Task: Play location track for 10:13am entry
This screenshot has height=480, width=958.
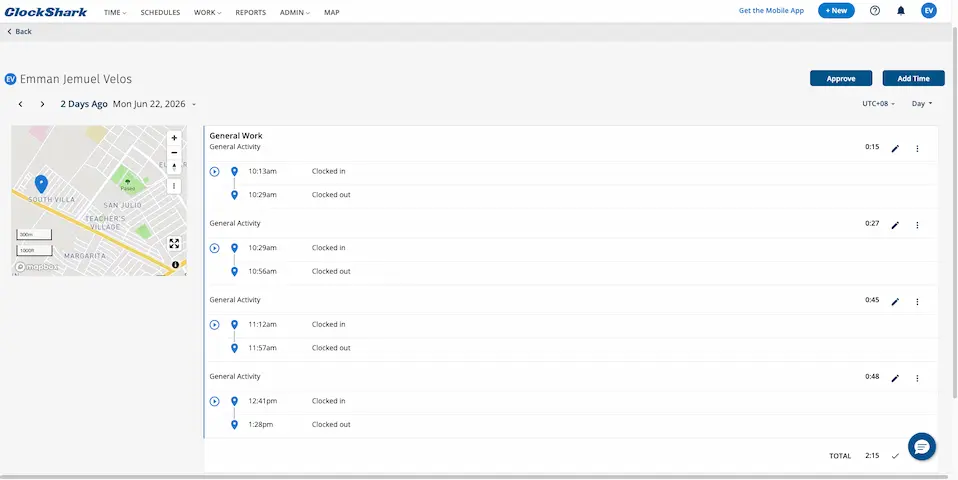Action: tap(214, 172)
